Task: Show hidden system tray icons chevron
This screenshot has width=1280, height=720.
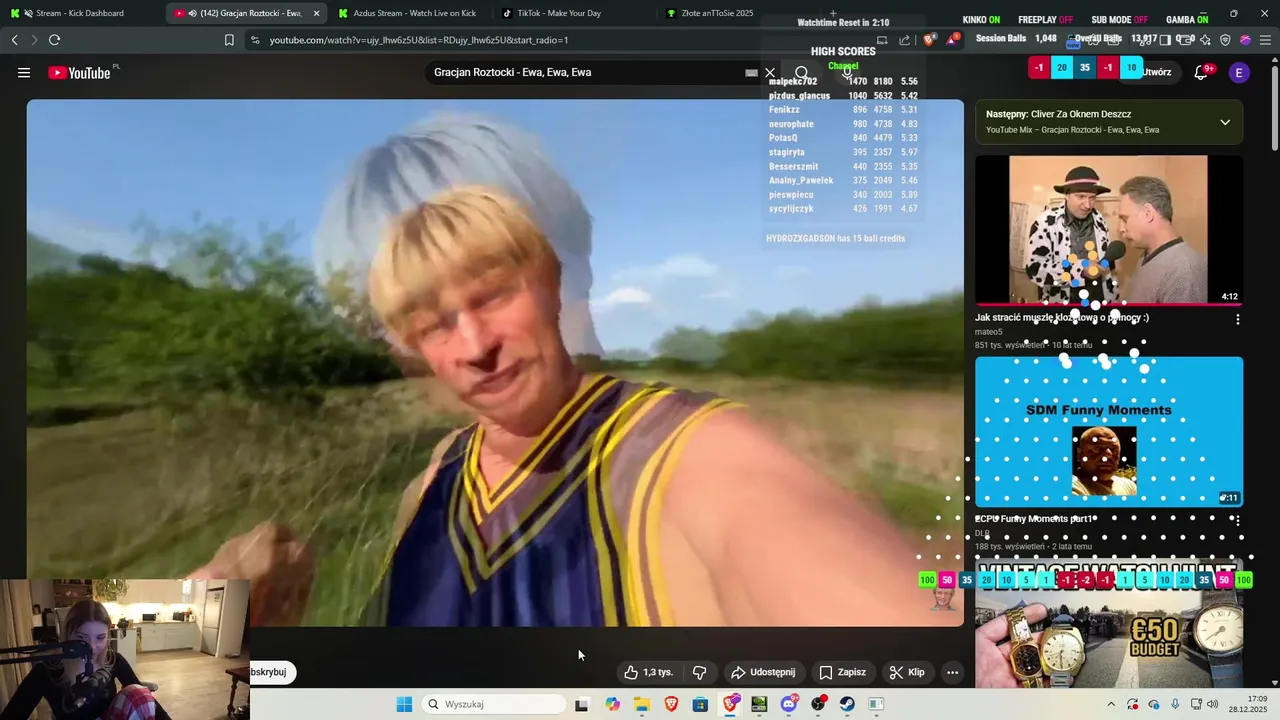Action: 1110,704
